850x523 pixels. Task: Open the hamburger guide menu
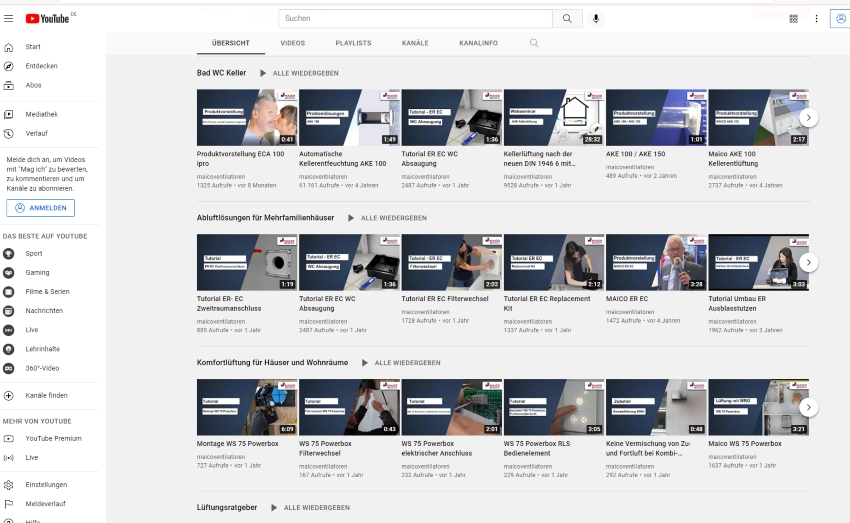(9, 18)
